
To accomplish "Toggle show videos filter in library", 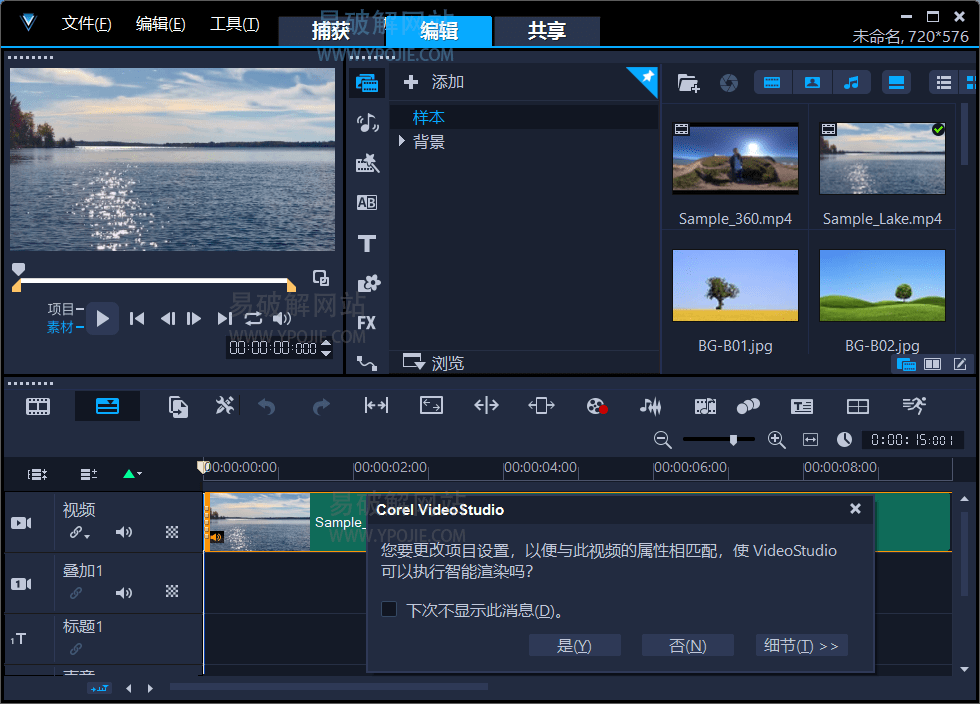I will pyautogui.click(x=772, y=83).
